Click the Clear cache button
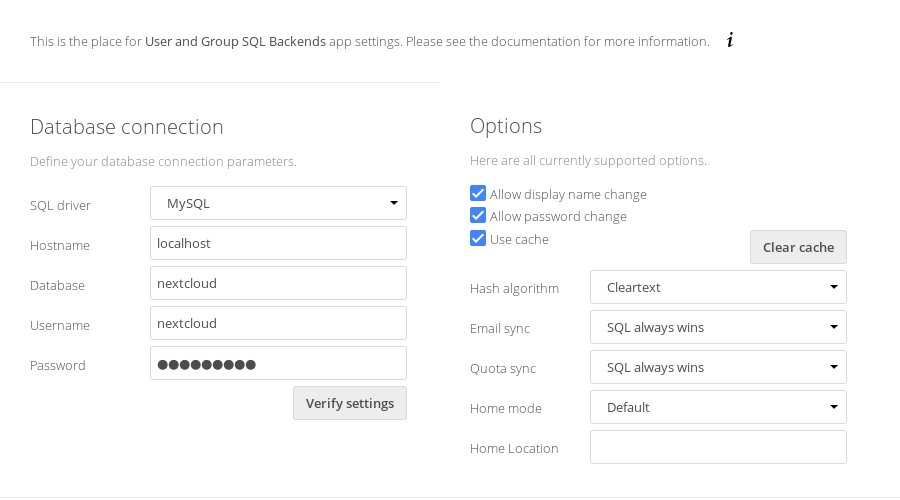Viewport: 900px width, 500px height. [798, 247]
